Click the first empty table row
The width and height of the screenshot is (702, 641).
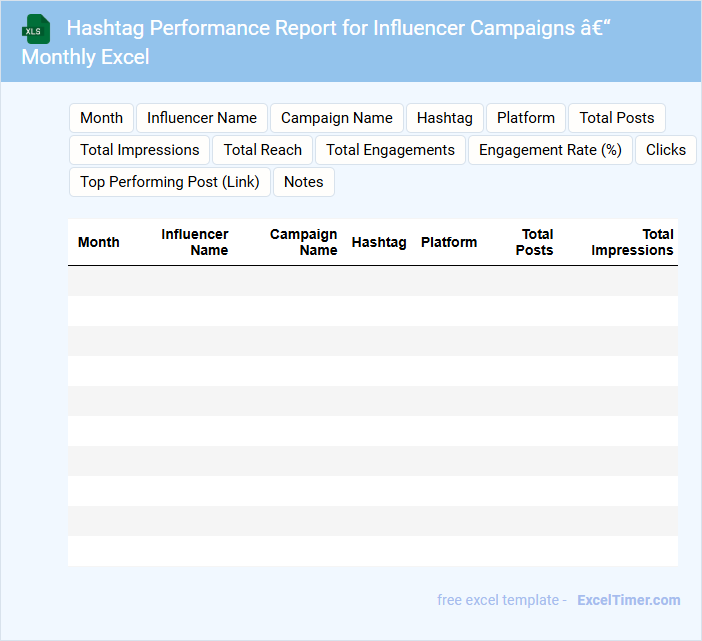(372, 281)
